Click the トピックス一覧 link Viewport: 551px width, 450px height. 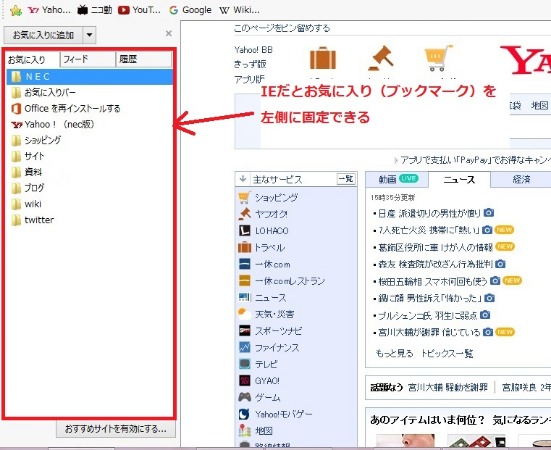[447, 353]
